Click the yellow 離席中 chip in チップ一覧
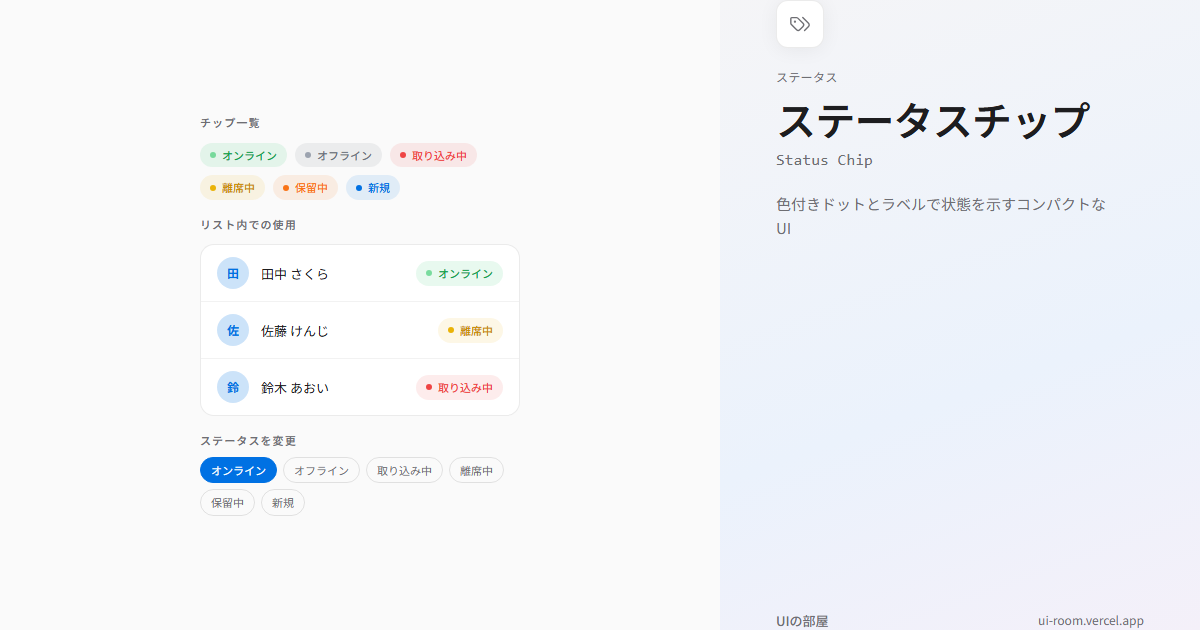 click(232, 187)
